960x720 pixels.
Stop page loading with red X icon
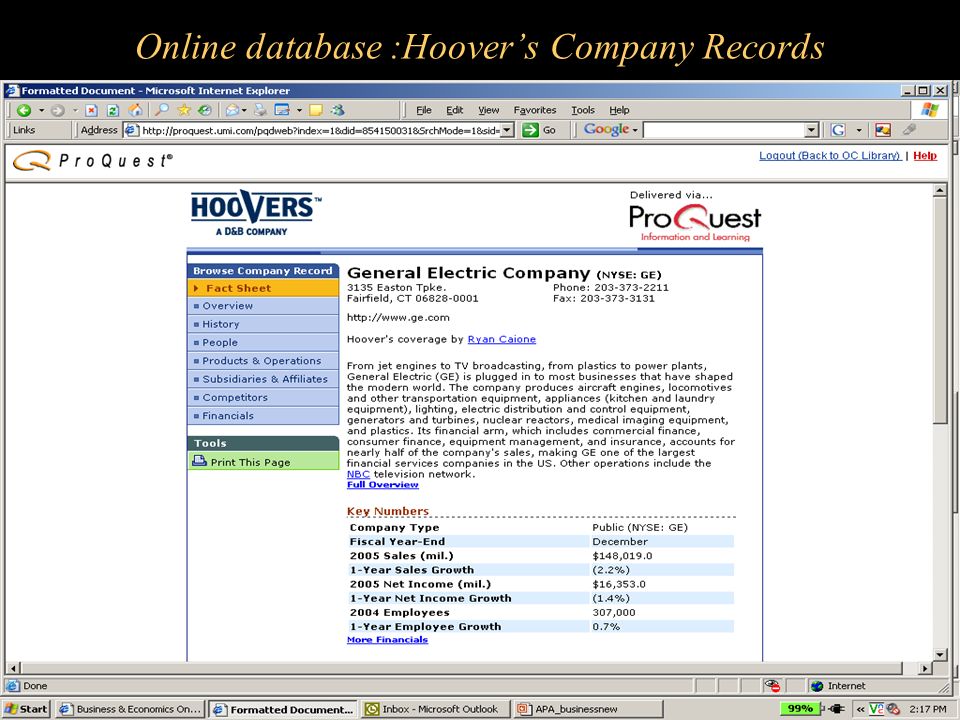pyautogui.click(x=91, y=110)
